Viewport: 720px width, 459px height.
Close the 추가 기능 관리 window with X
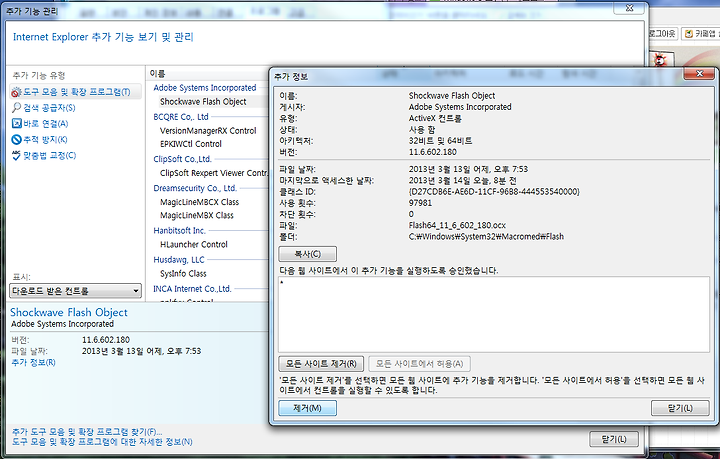(630, 8)
